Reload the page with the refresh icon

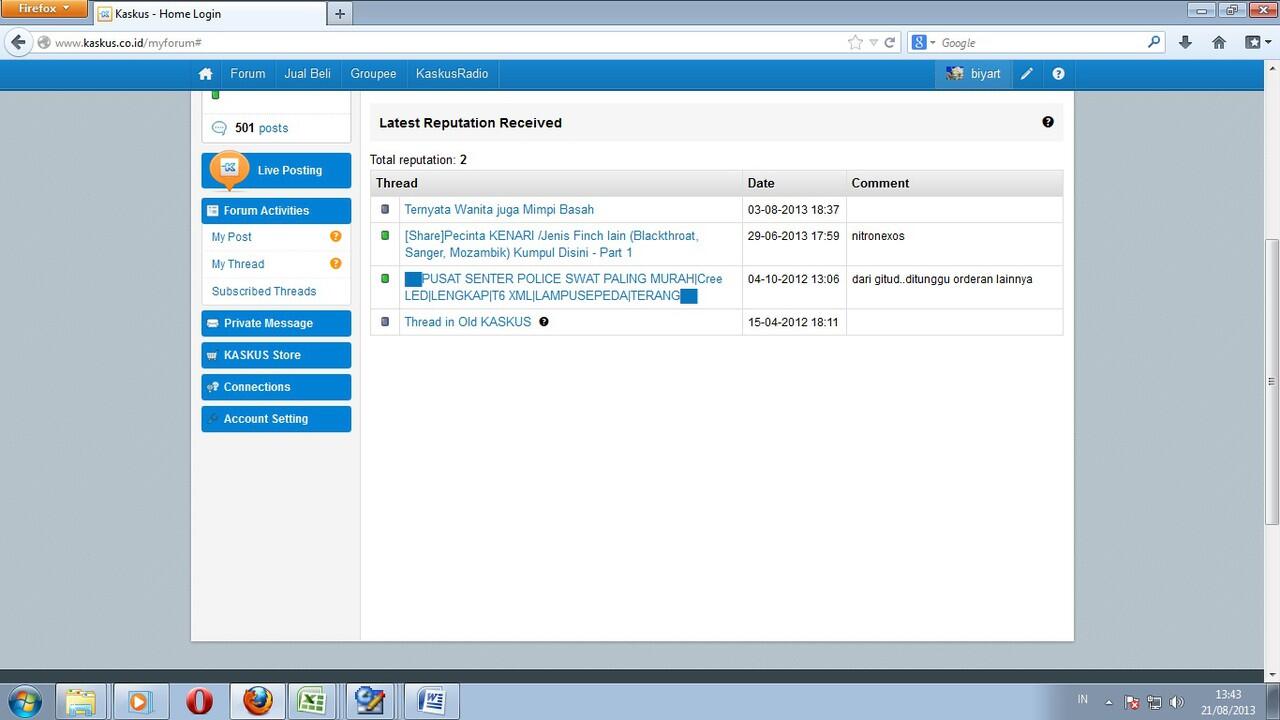(x=889, y=43)
